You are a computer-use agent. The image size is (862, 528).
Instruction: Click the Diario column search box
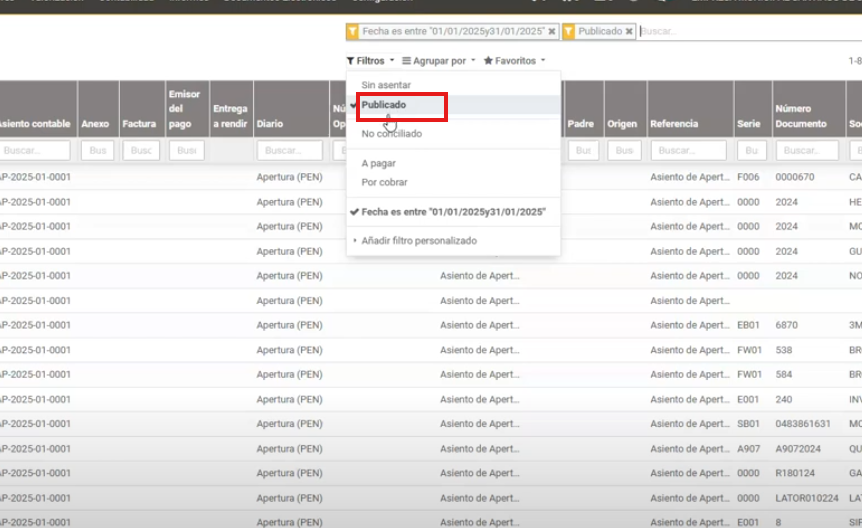pyautogui.click(x=289, y=151)
